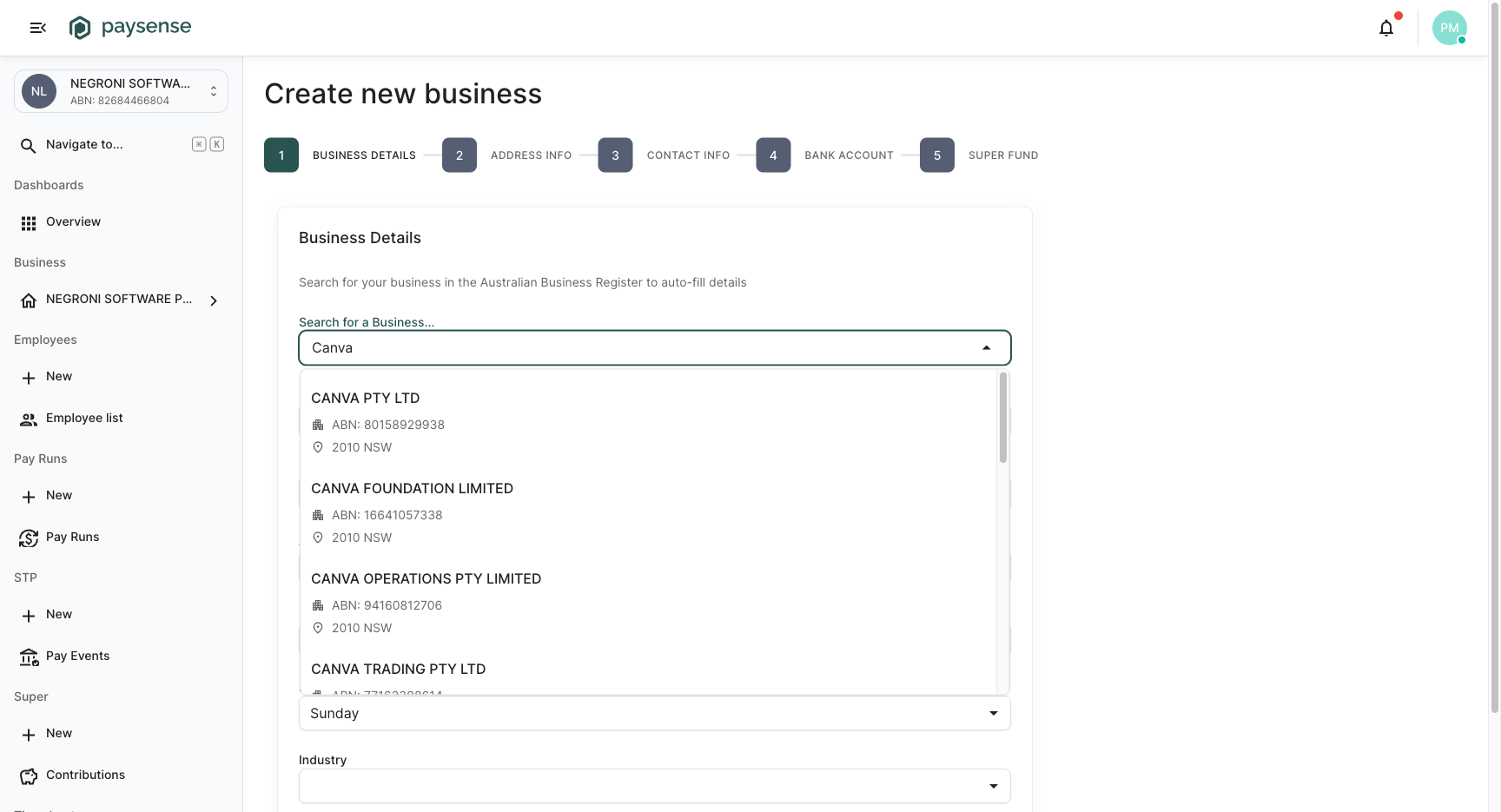
Task: Click building icon beside ABN 80158929938
Action: 318,425
